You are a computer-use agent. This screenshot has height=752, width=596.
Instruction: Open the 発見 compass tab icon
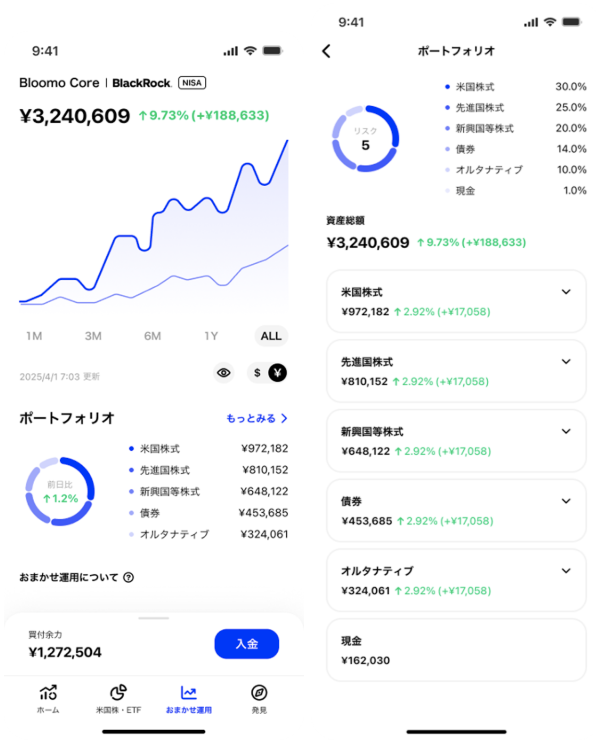click(259, 693)
